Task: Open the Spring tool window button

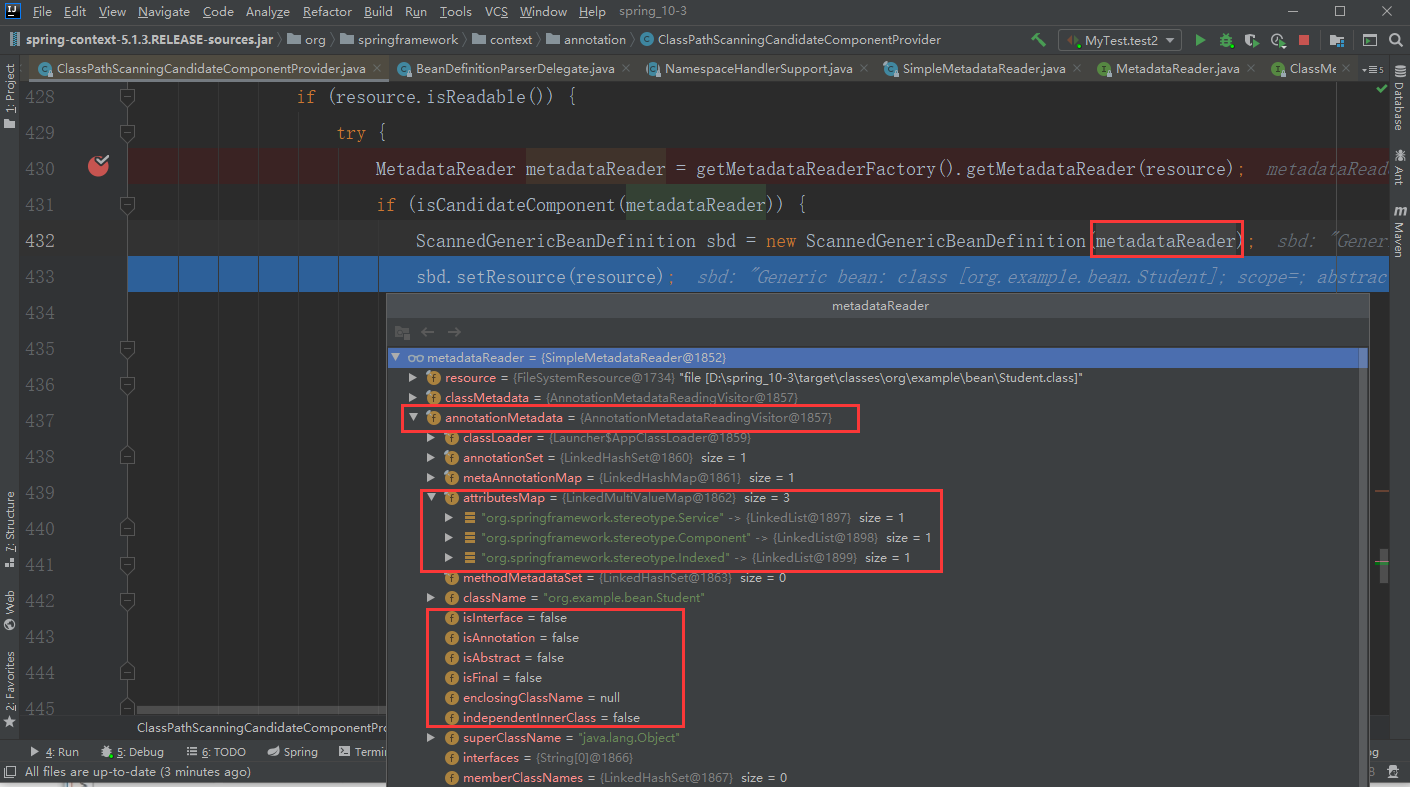Action: (x=293, y=752)
